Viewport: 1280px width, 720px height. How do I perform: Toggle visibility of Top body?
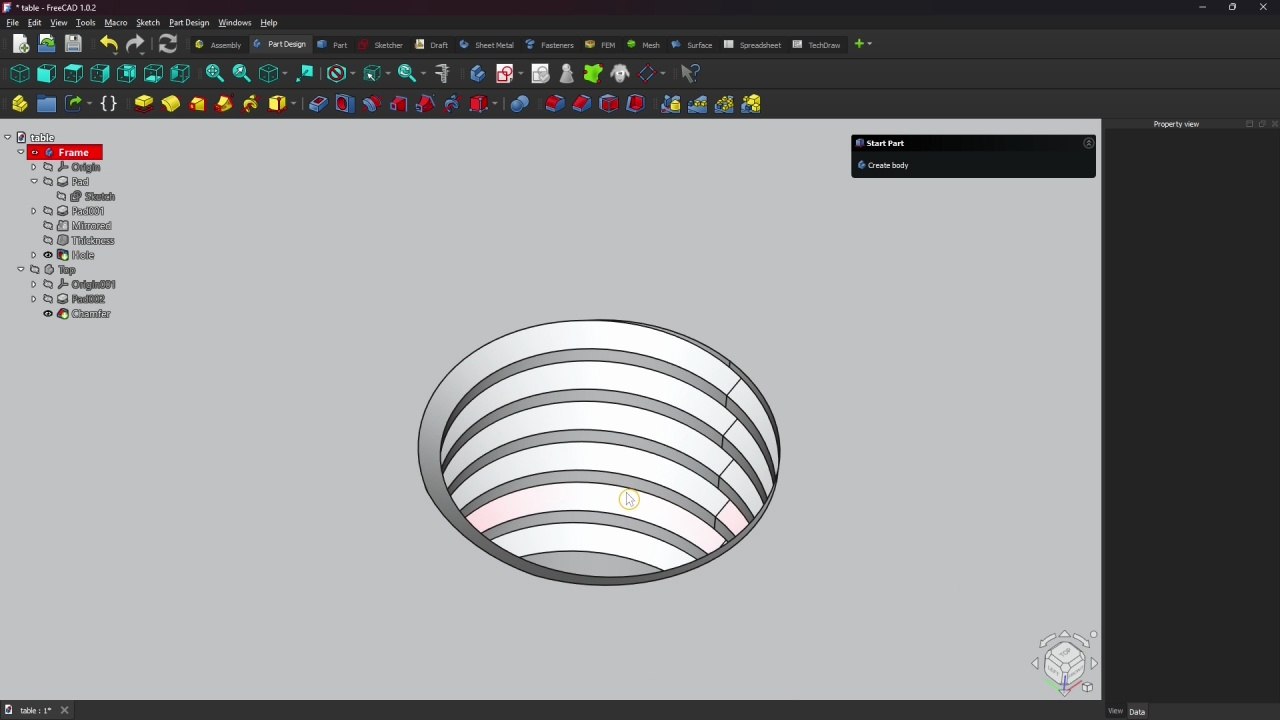pyautogui.click(x=35, y=270)
